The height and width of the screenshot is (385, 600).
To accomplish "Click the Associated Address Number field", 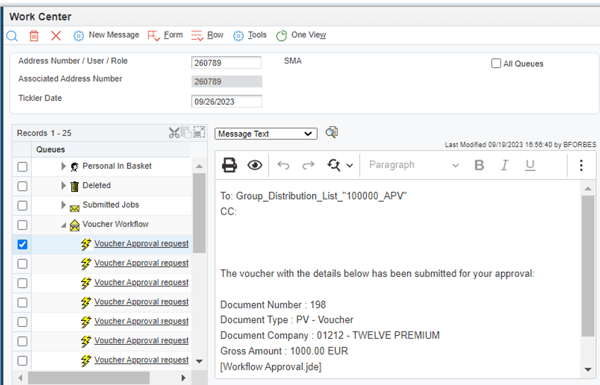I will [x=226, y=82].
